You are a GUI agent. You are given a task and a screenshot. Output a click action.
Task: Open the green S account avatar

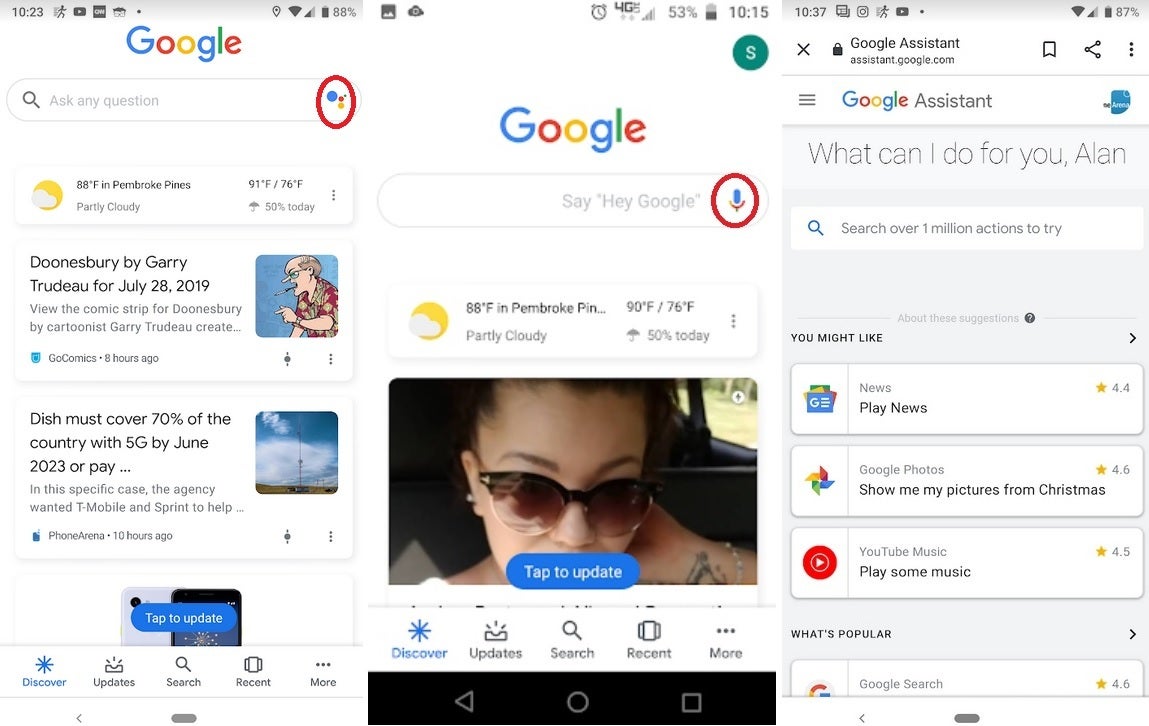(750, 53)
